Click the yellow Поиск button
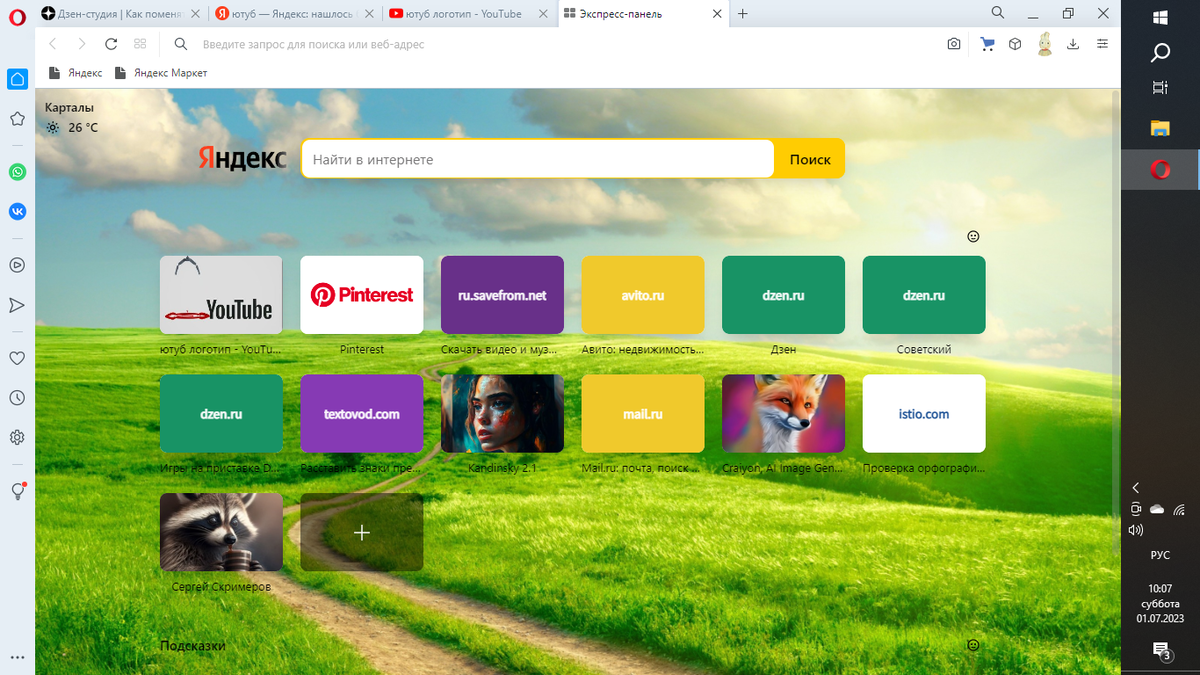This screenshot has width=1200, height=675. [810, 159]
